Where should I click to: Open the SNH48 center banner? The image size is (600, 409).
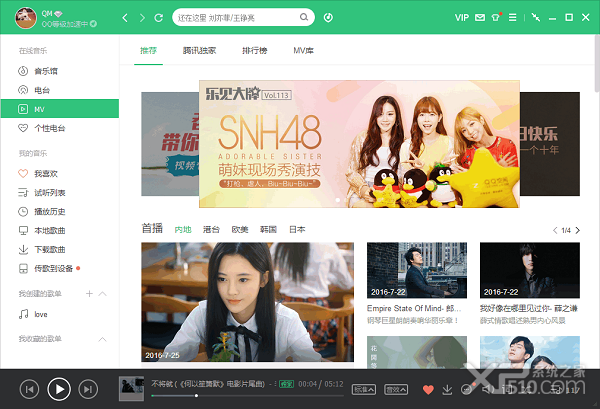(359, 144)
